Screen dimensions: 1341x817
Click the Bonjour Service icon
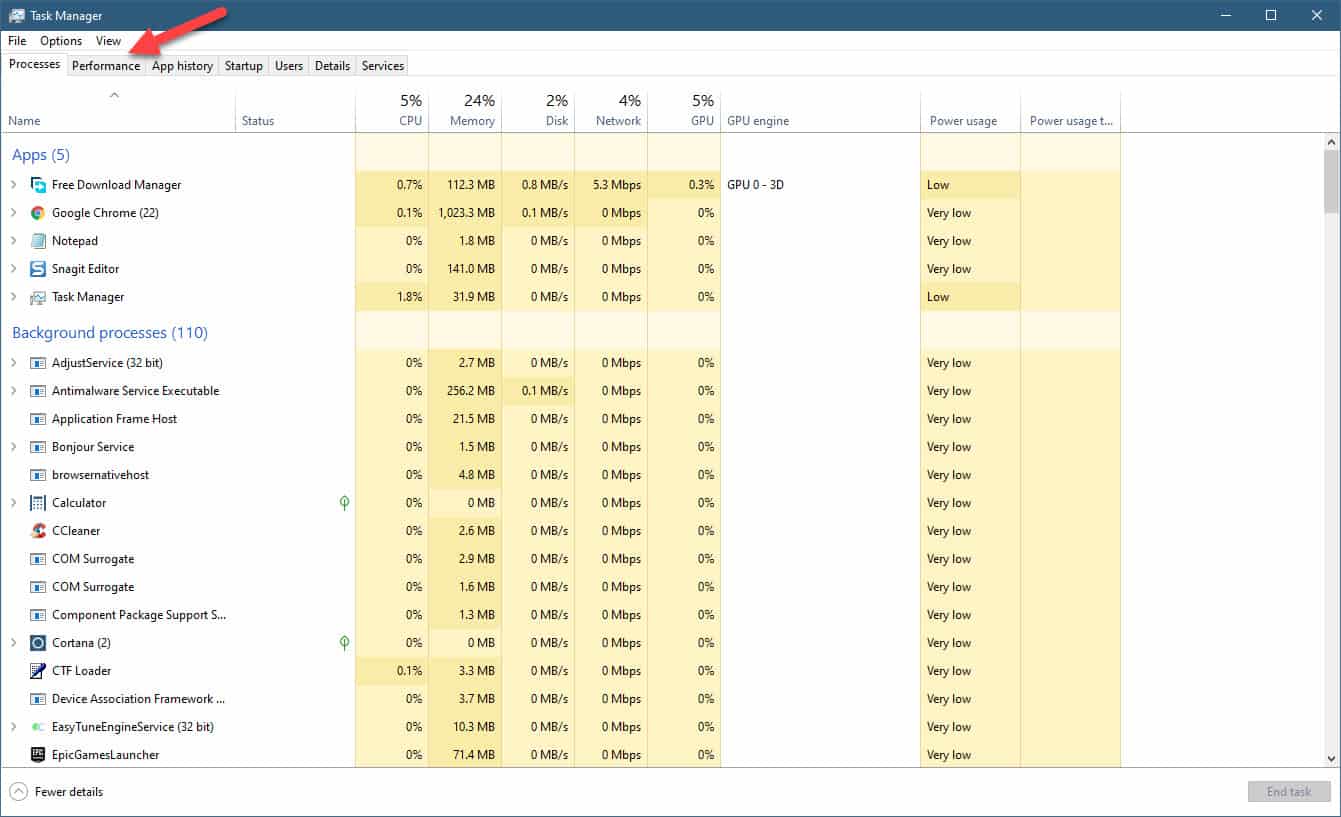38,447
